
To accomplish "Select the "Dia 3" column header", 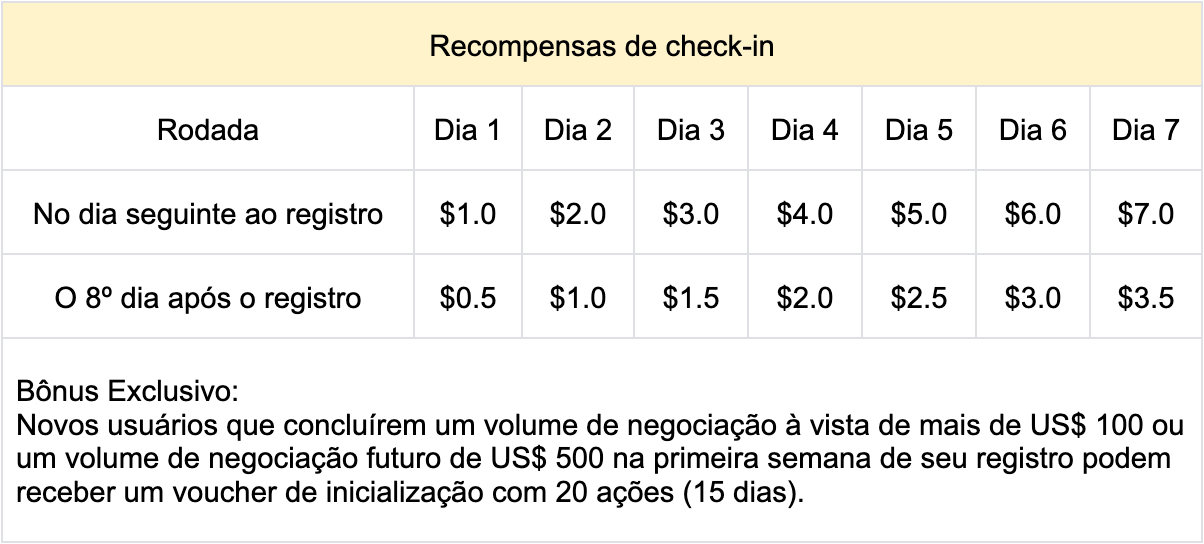I will coord(691,130).
